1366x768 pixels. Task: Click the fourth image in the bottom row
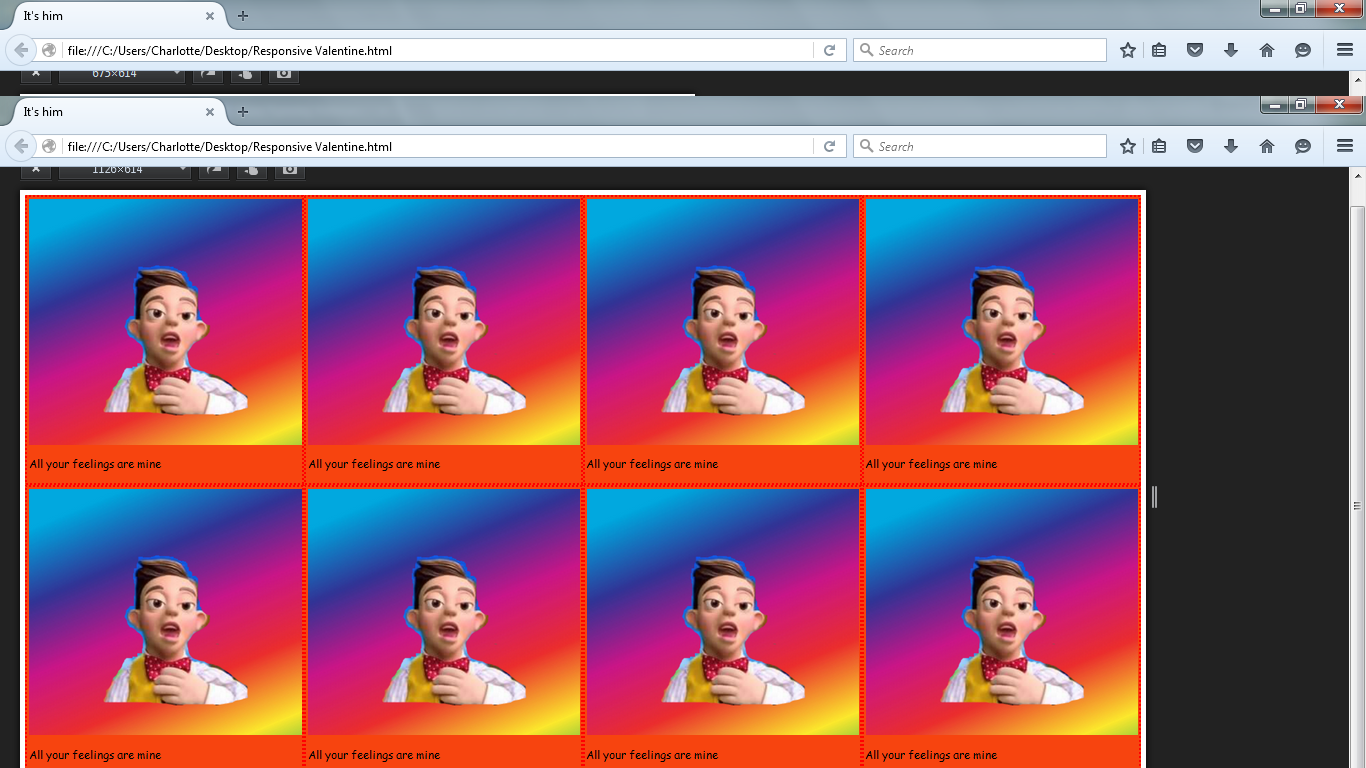pyautogui.click(x=1001, y=612)
